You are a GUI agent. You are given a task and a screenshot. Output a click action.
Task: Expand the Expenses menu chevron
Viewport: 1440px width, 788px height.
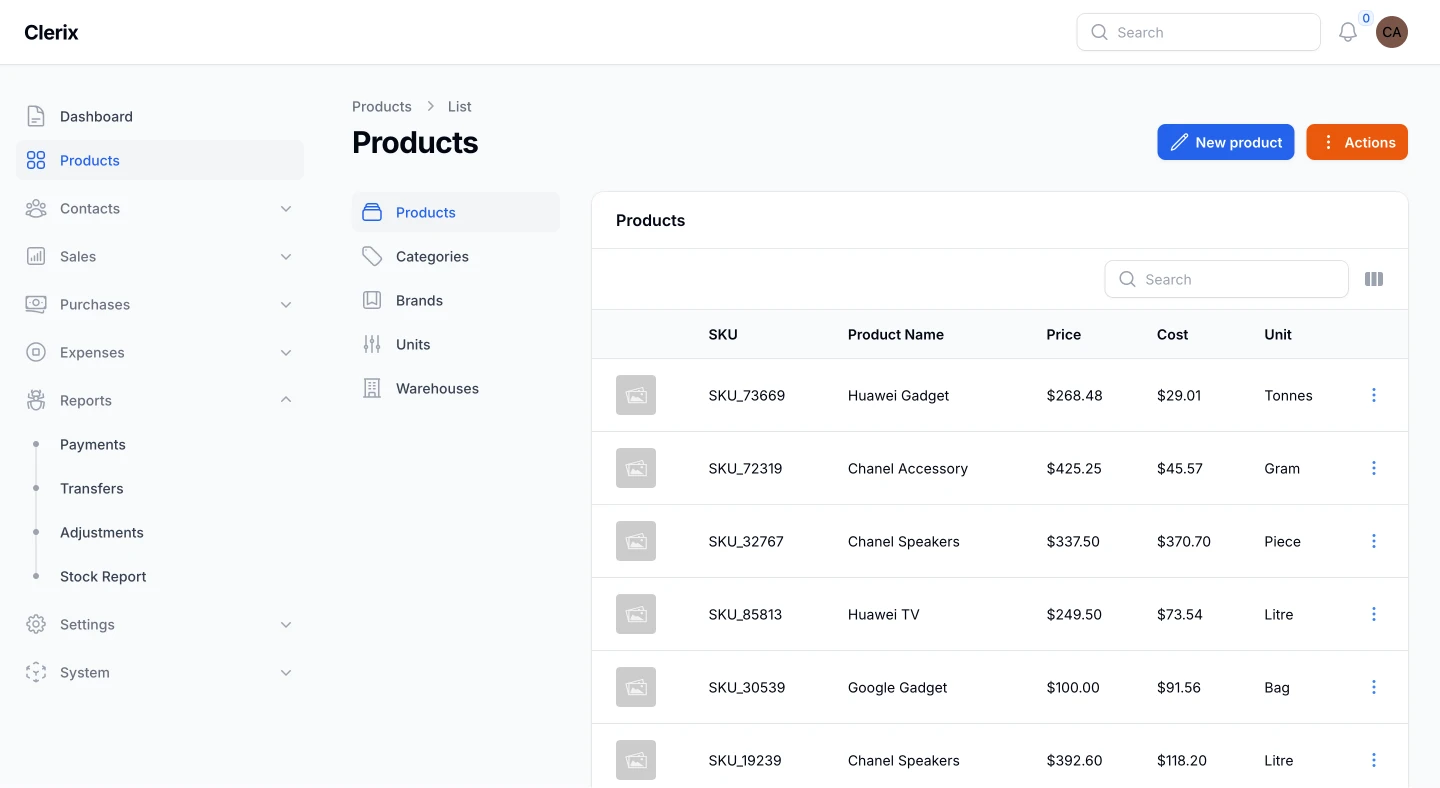pyautogui.click(x=286, y=352)
